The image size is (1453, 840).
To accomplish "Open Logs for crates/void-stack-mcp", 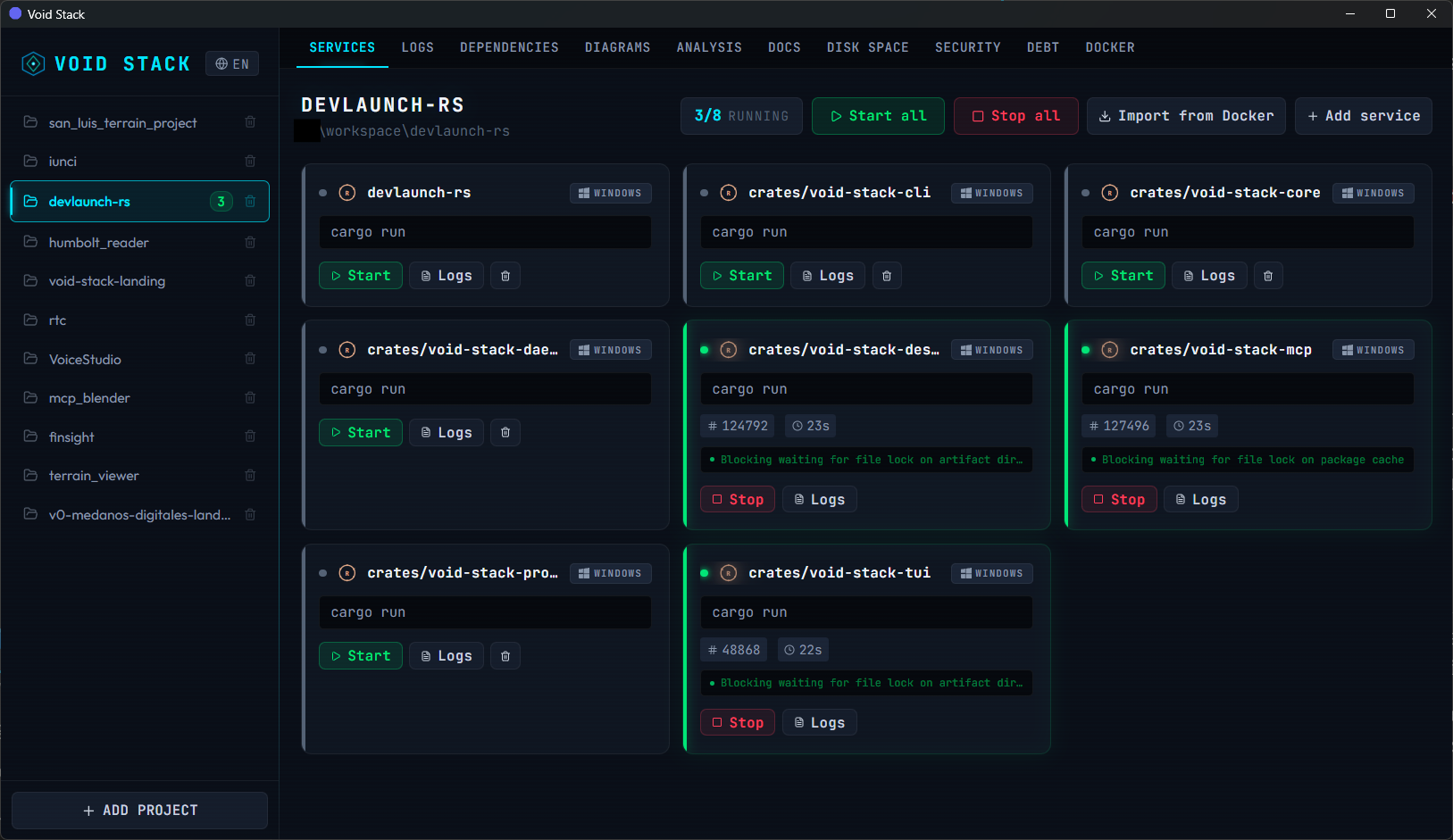I will tap(1201, 500).
